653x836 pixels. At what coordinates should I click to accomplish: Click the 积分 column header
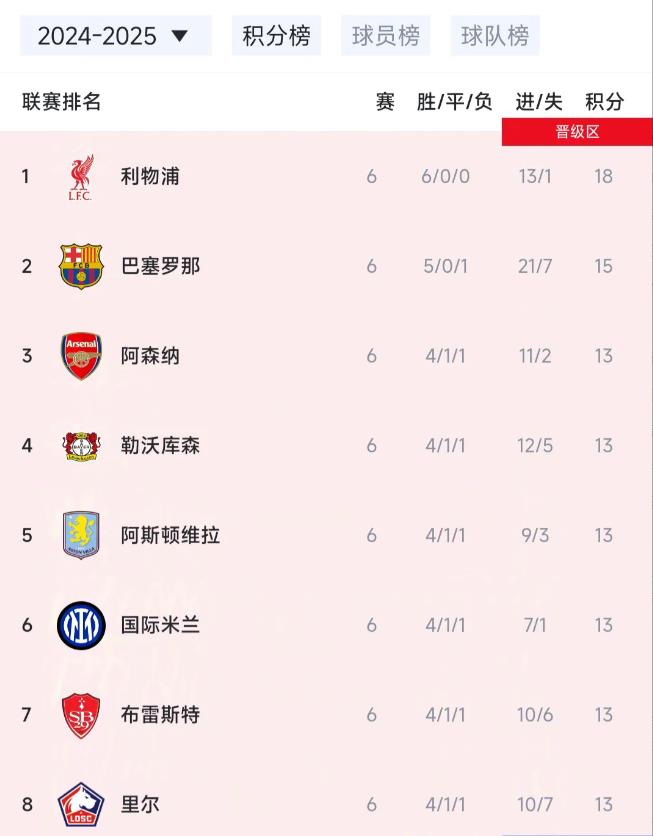tap(604, 101)
